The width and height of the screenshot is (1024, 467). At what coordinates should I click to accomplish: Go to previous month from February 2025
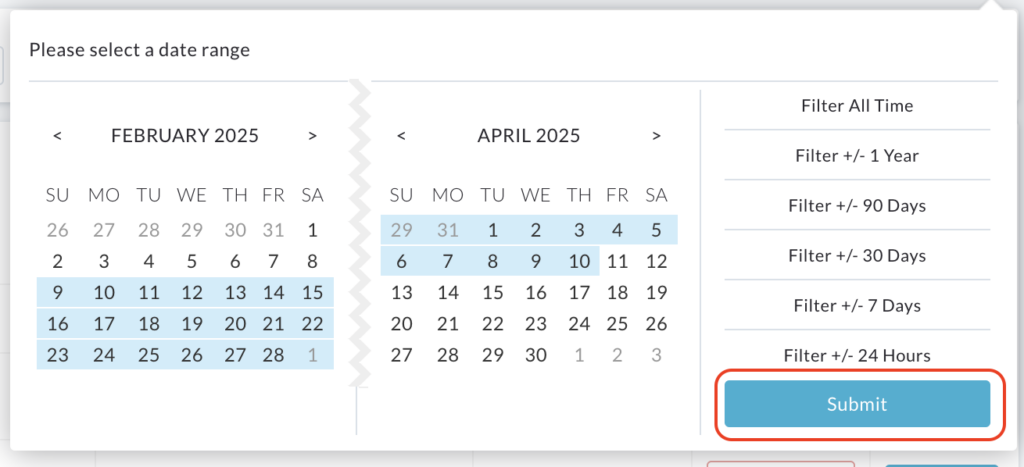click(x=57, y=136)
